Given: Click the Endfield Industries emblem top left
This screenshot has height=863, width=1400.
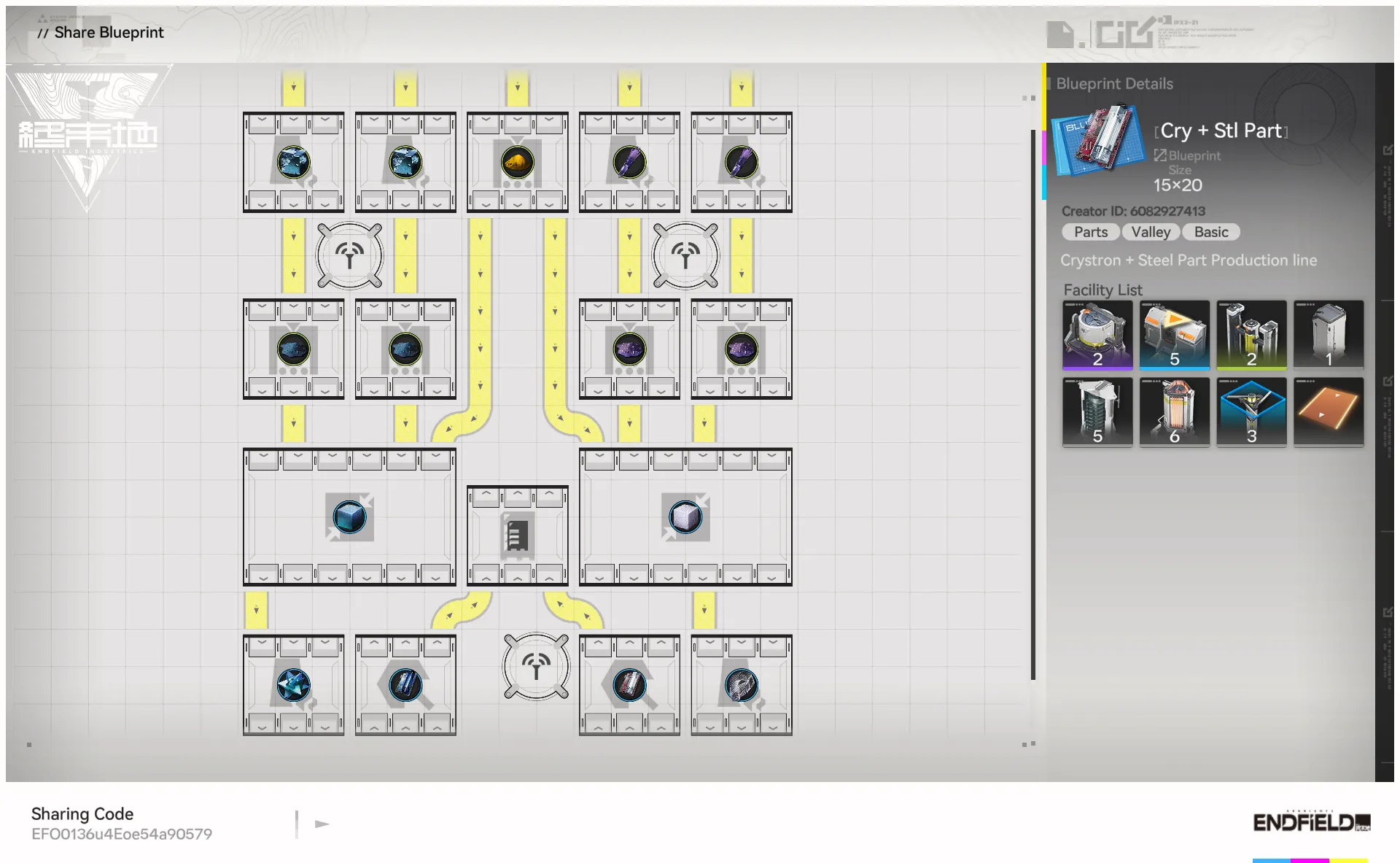Looking at the screenshot, I should [x=88, y=137].
